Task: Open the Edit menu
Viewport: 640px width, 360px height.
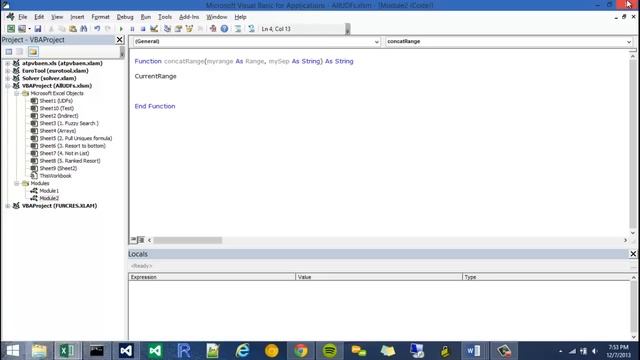Action: pyautogui.click(x=39, y=17)
